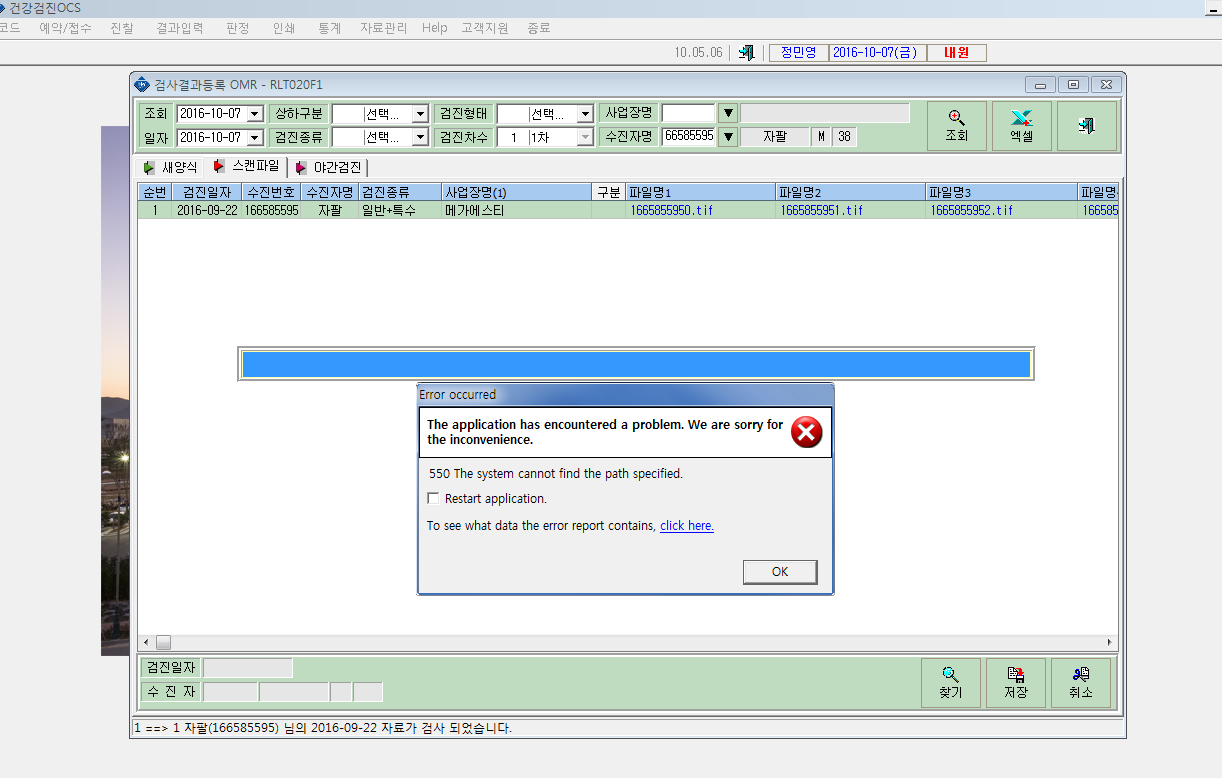Check the Restart application checkbox

coord(433,498)
